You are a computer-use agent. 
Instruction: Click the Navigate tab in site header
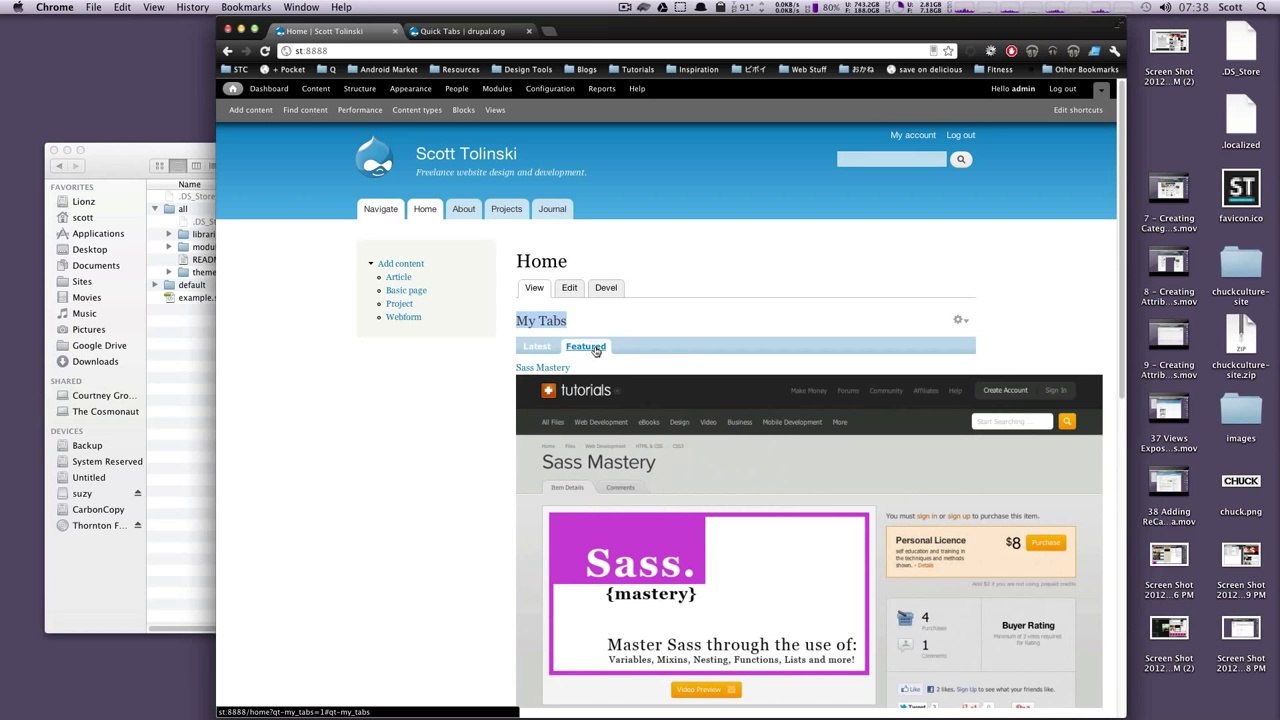point(381,209)
